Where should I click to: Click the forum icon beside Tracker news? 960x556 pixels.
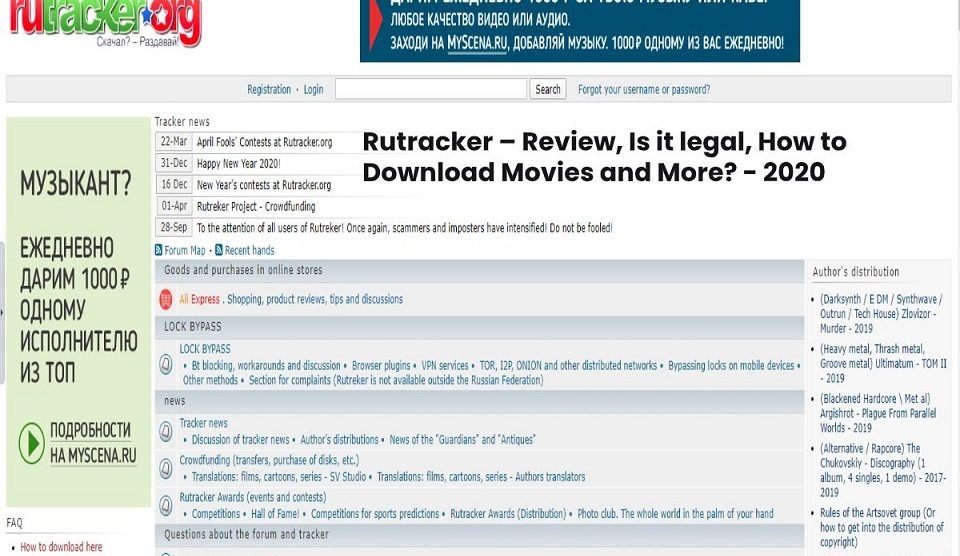[166, 431]
